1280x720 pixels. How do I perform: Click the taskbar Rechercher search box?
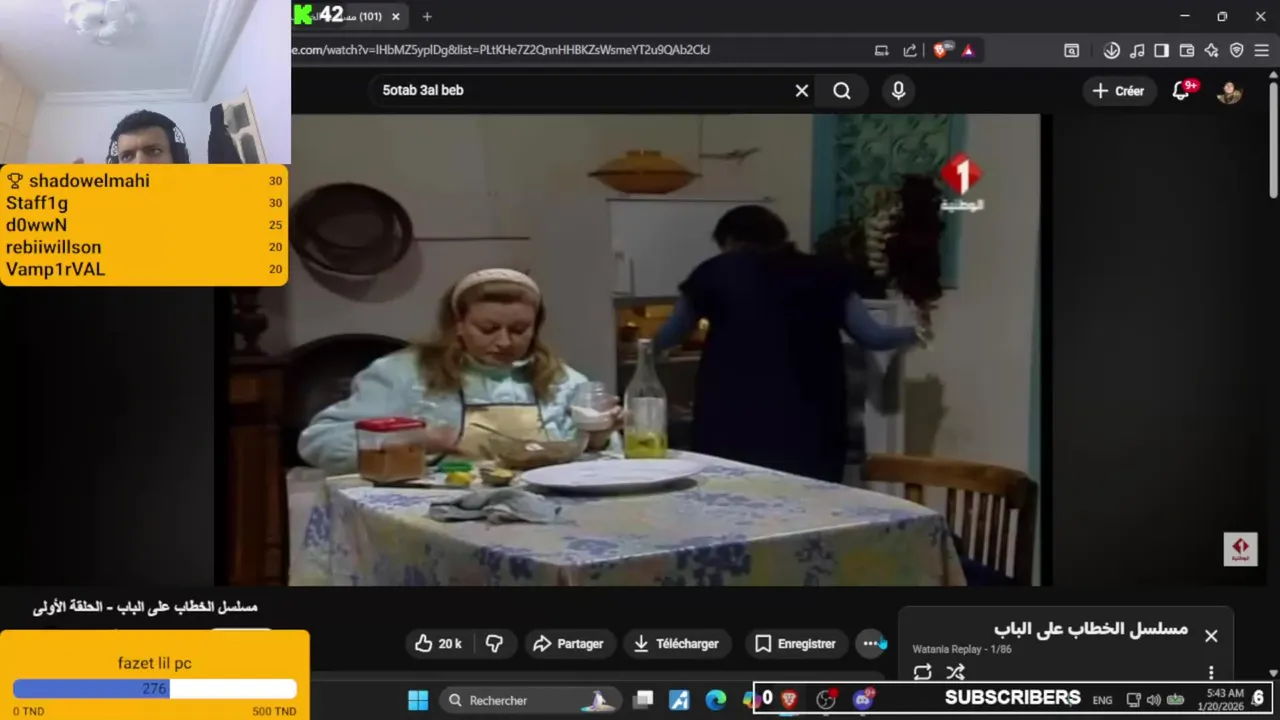530,700
